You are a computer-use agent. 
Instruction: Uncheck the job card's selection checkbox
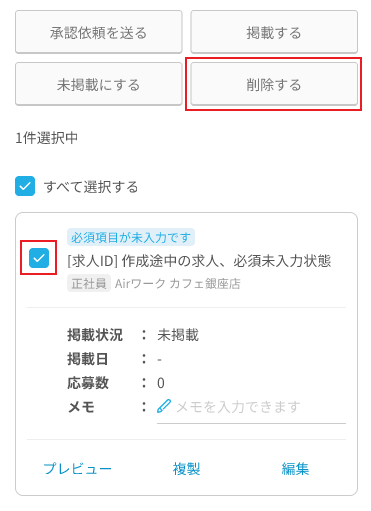pyautogui.click(x=39, y=258)
